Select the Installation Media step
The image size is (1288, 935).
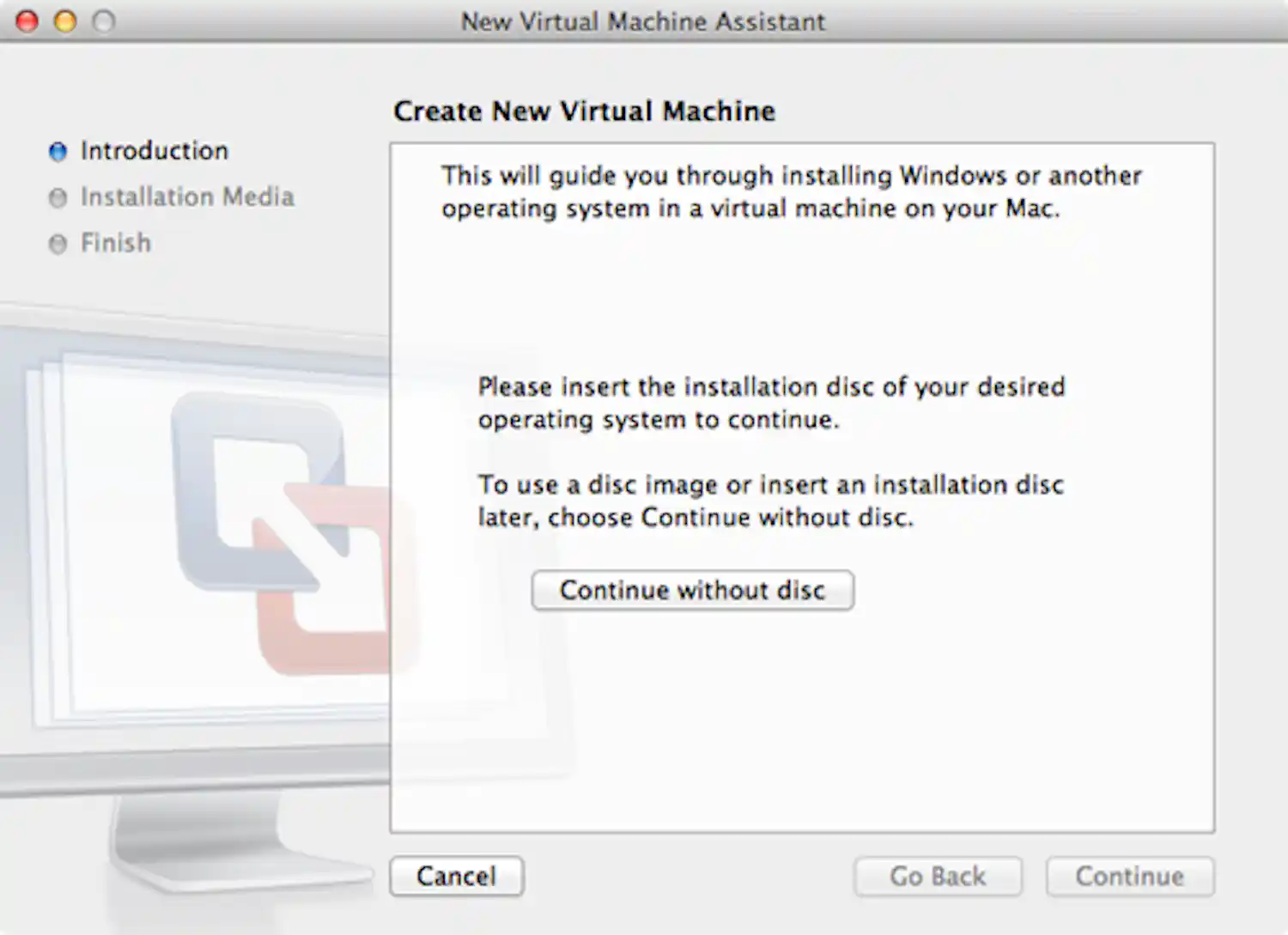pos(187,197)
